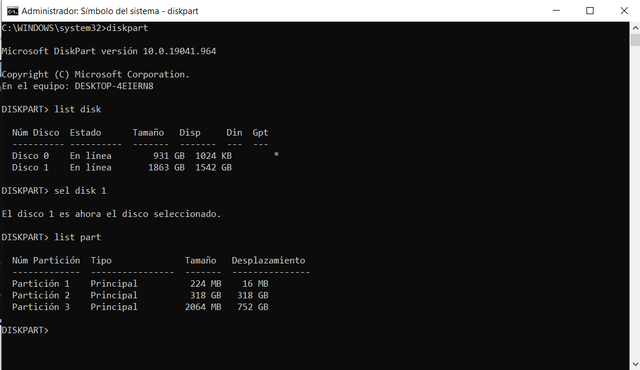Click the 'Núm Partición' column header
Image resolution: width=640 pixels, height=370 pixels.
[46, 260]
